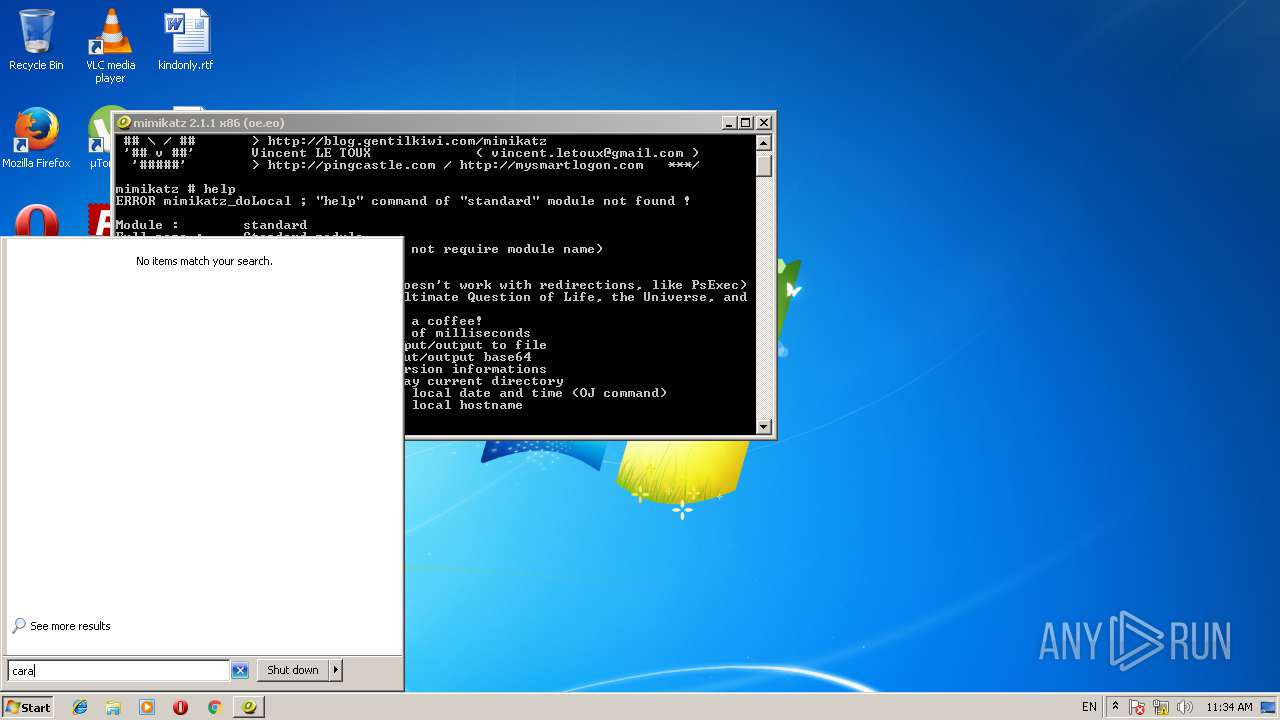Viewport: 1280px width, 720px height.
Task: Click the 'mimikatz # help' command line
Action: pos(176,189)
